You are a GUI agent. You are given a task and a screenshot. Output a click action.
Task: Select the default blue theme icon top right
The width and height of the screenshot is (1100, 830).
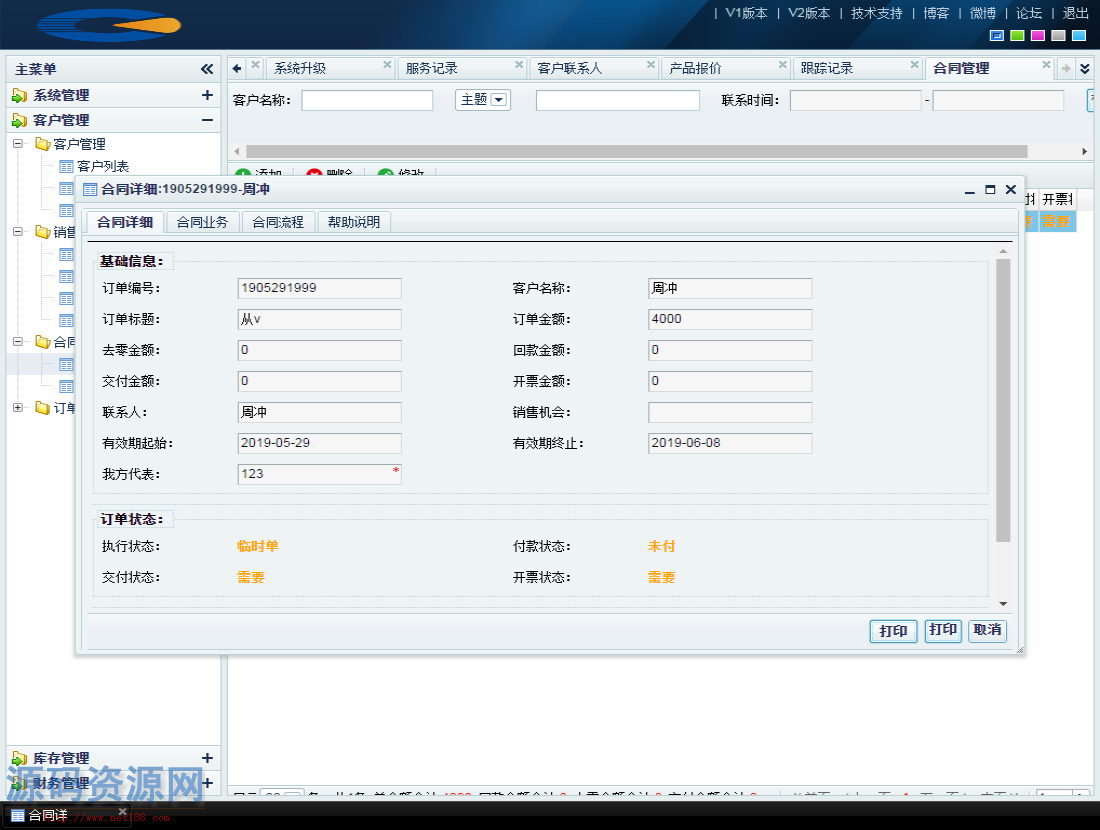tap(996, 35)
